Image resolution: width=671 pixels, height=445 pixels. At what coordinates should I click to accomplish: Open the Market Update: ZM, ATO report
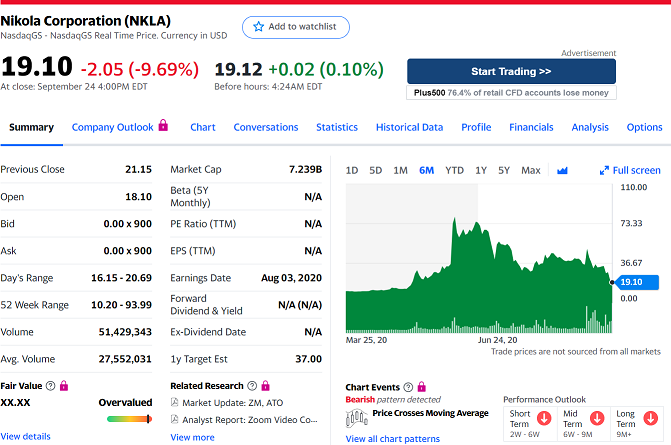[233, 403]
